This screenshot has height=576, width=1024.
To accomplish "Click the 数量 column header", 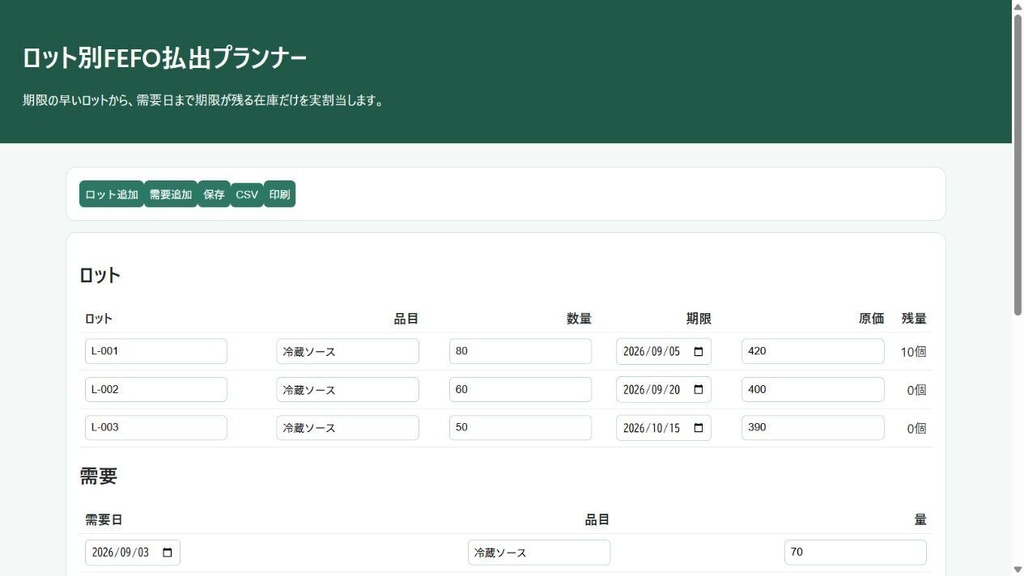I will point(579,319).
